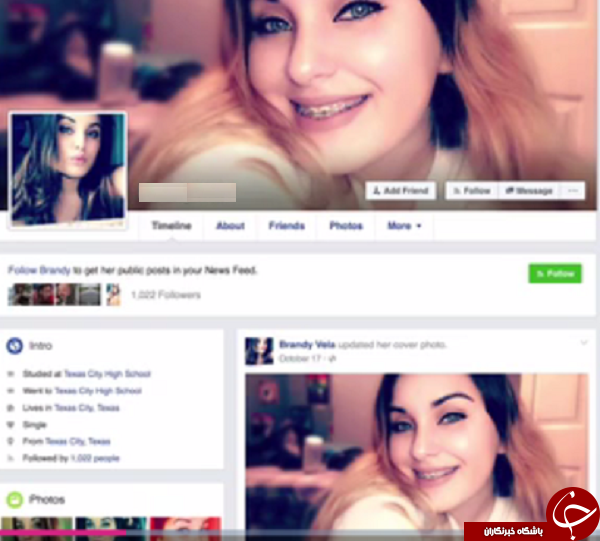The image size is (600, 541).
Task: Open the profile picture thumbnail
Action: click(68, 170)
